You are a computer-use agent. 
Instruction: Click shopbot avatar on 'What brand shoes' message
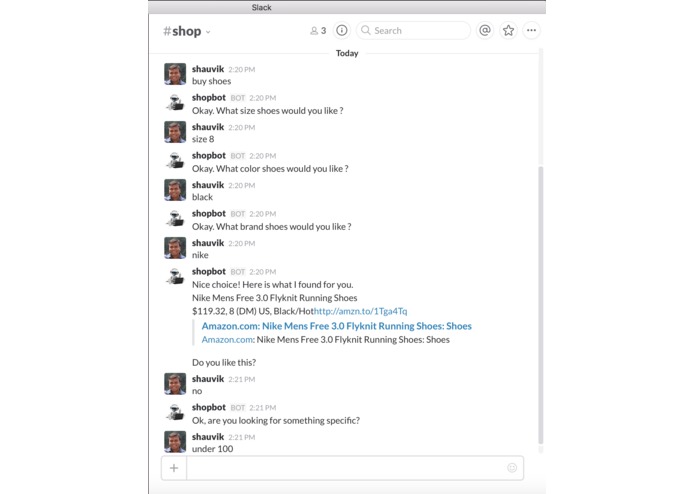(175, 218)
